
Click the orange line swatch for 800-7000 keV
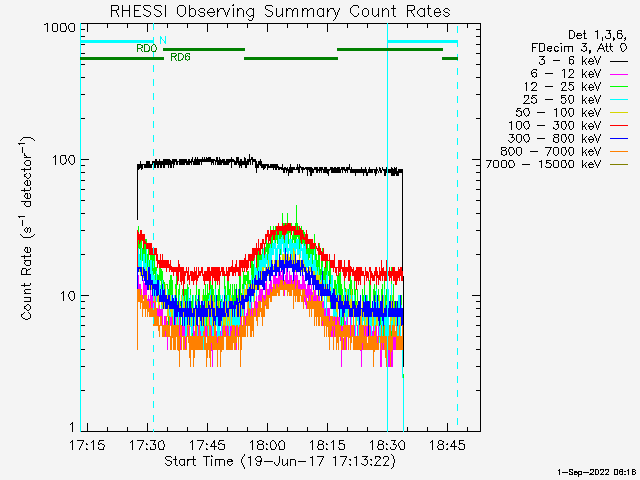pyautogui.click(x=619, y=152)
